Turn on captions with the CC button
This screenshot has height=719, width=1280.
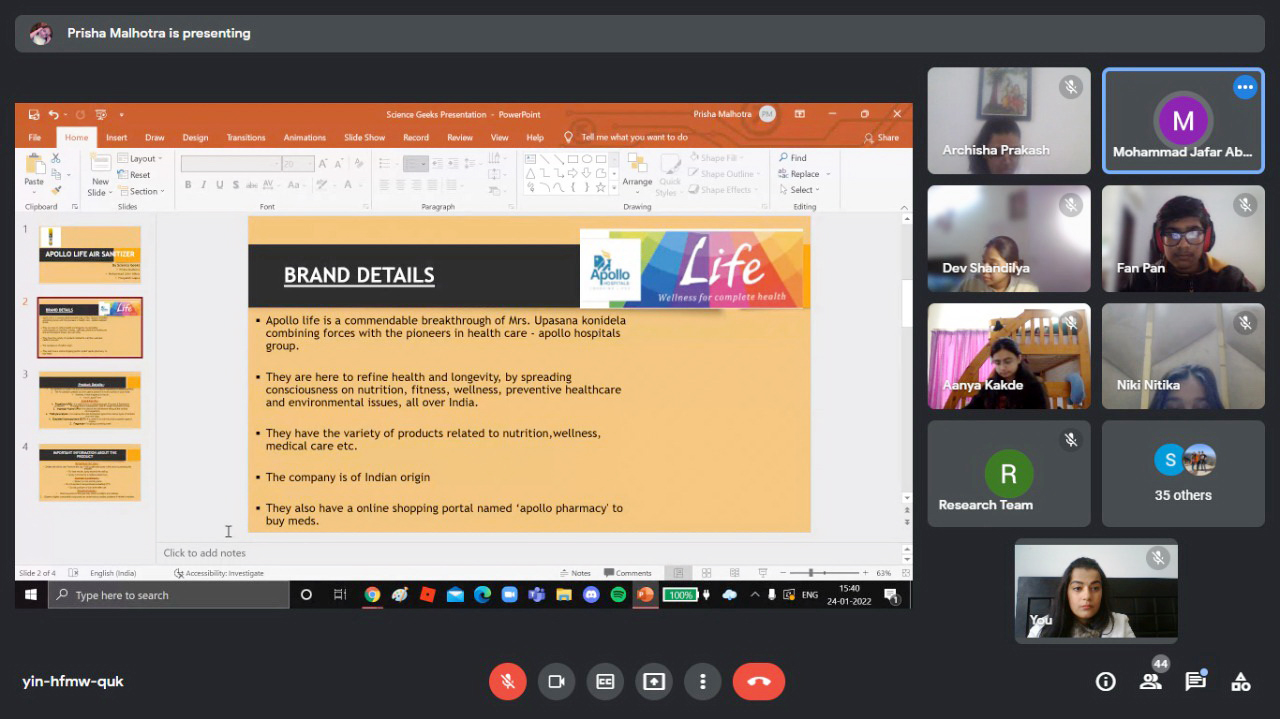pyautogui.click(x=605, y=681)
